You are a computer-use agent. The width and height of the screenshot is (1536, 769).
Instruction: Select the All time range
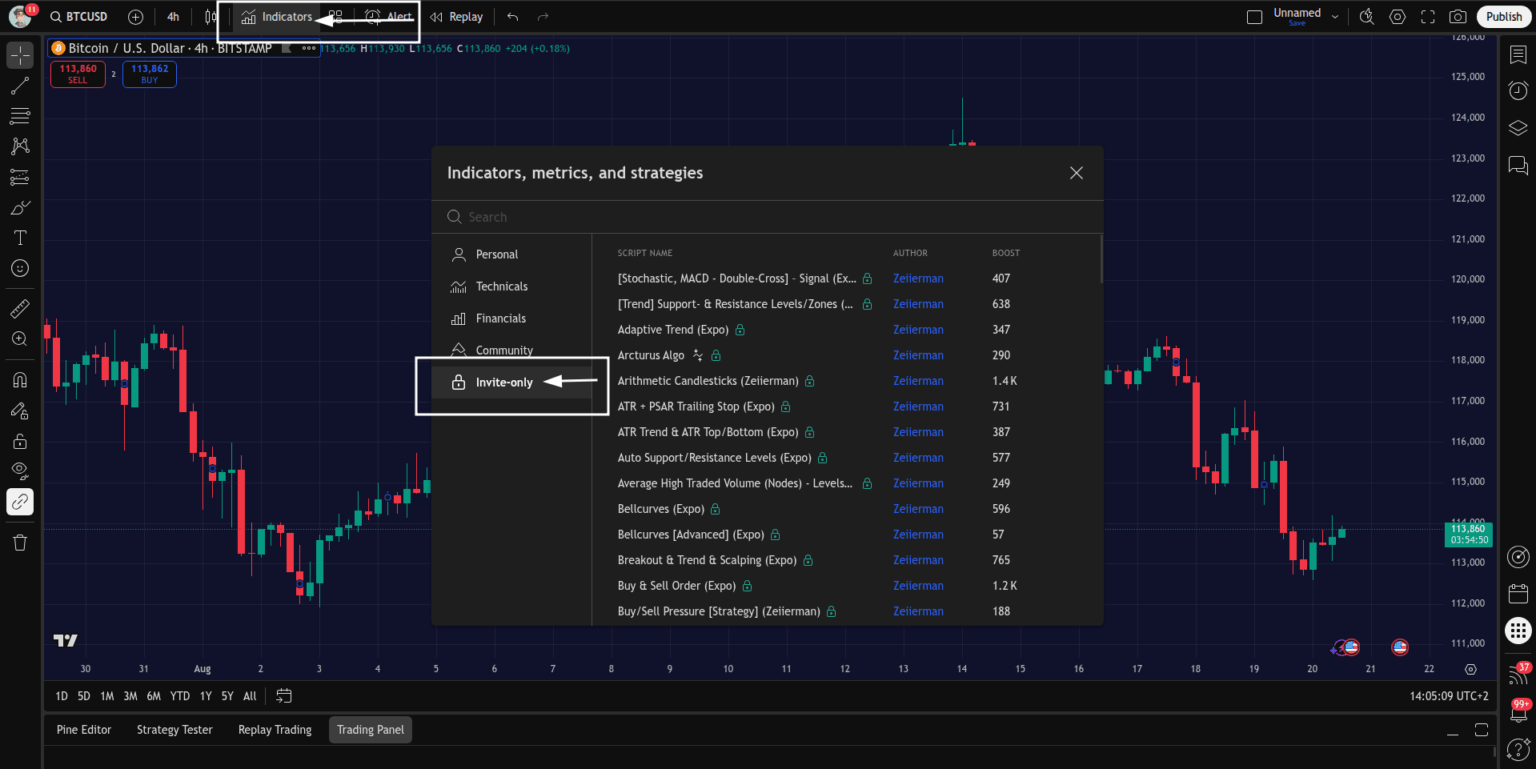click(249, 696)
